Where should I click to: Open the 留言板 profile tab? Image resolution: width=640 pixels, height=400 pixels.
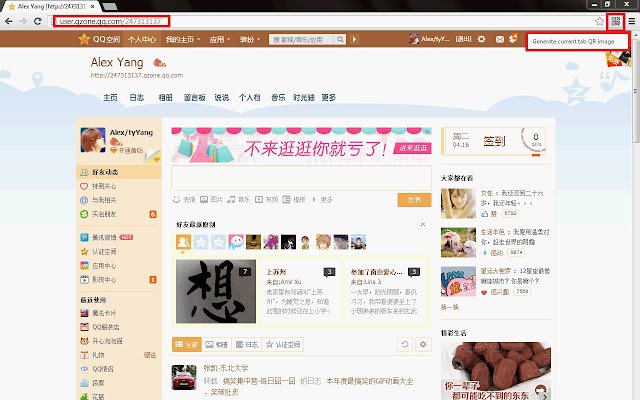(194, 98)
